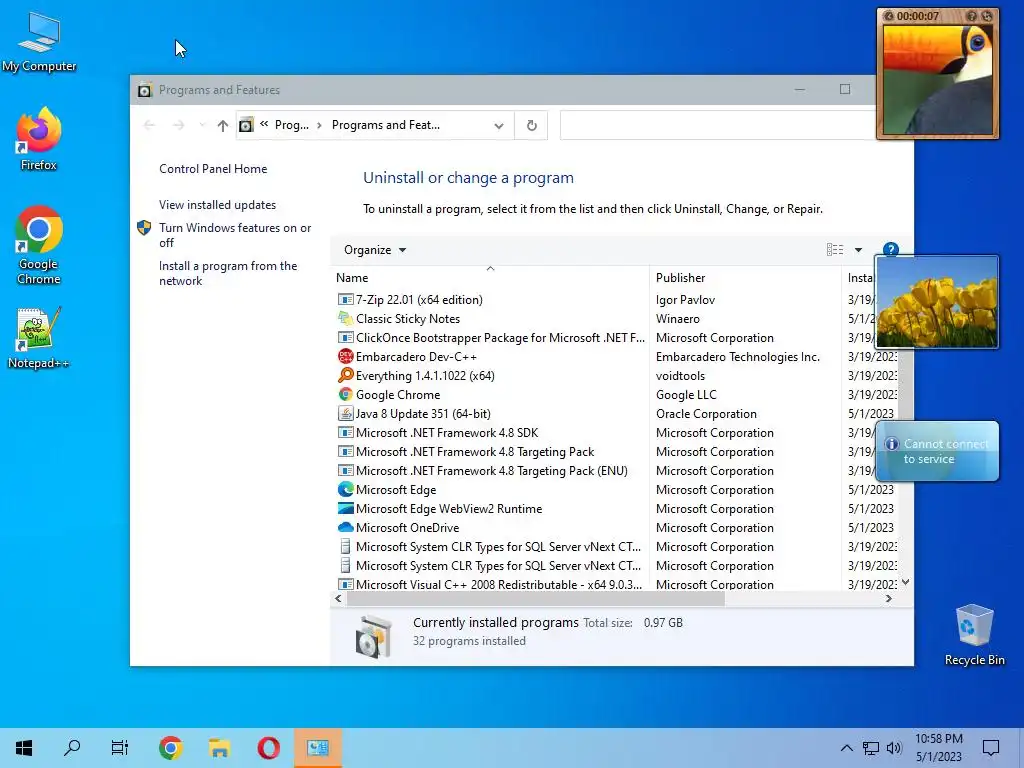Image resolution: width=1024 pixels, height=768 pixels.
Task: Open My Computer desktop icon
Action: [x=39, y=41]
